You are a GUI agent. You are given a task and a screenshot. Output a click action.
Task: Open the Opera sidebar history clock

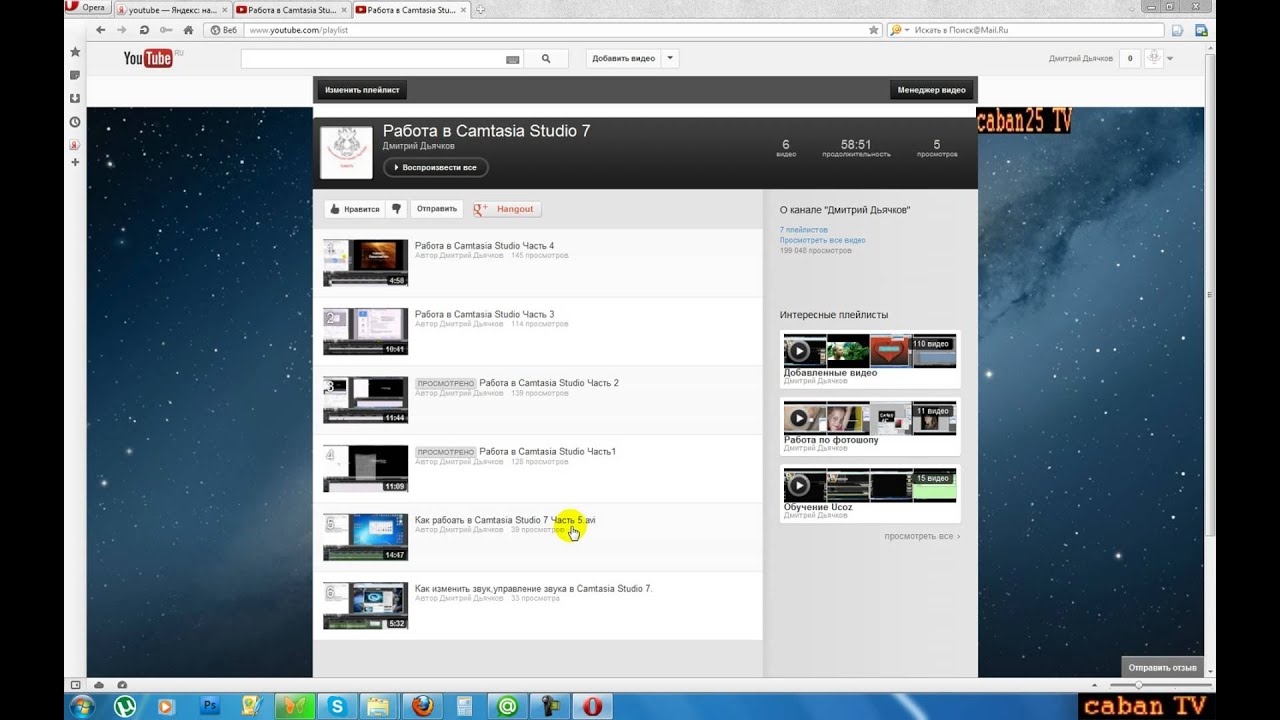point(75,122)
